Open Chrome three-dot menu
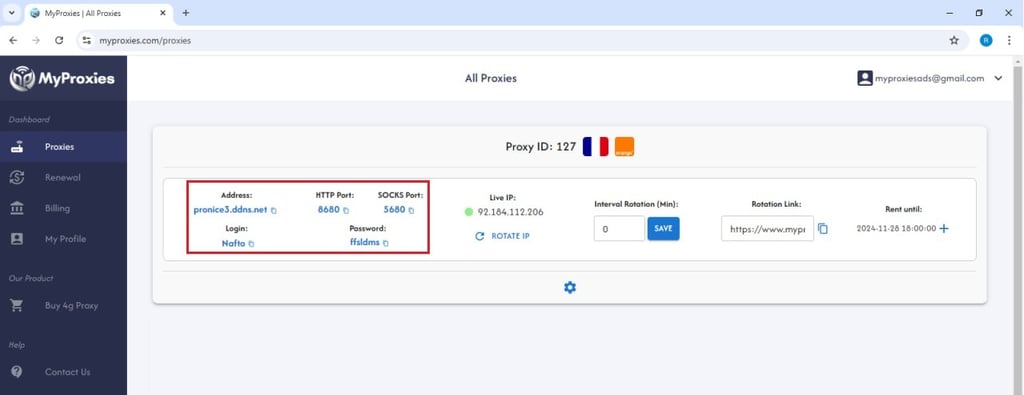The width and height of the screenshot is (1024, 395). [x=1009, y=40]
